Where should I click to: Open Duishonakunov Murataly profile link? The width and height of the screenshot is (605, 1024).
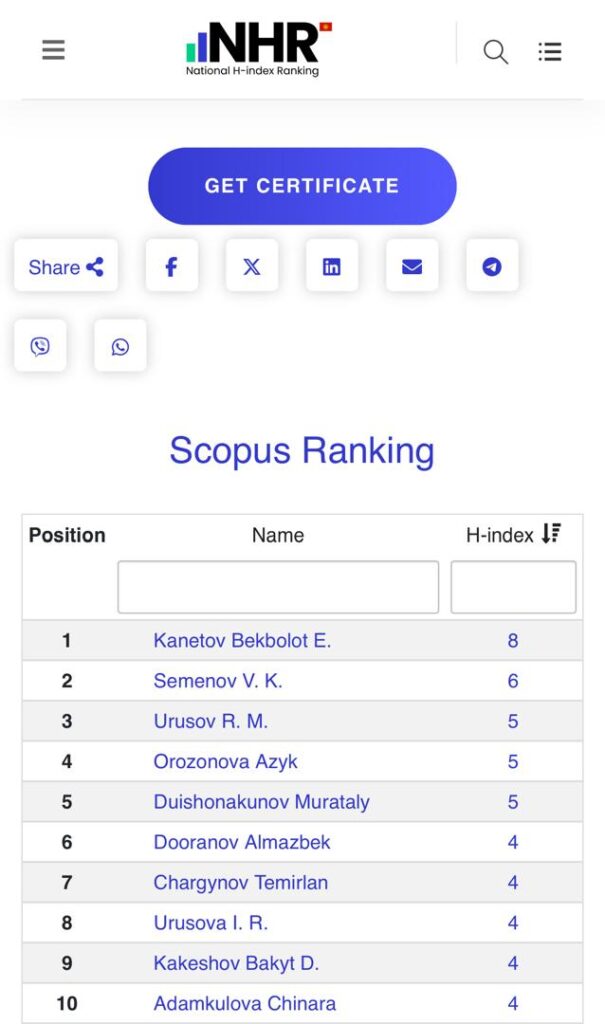[261, 802]
